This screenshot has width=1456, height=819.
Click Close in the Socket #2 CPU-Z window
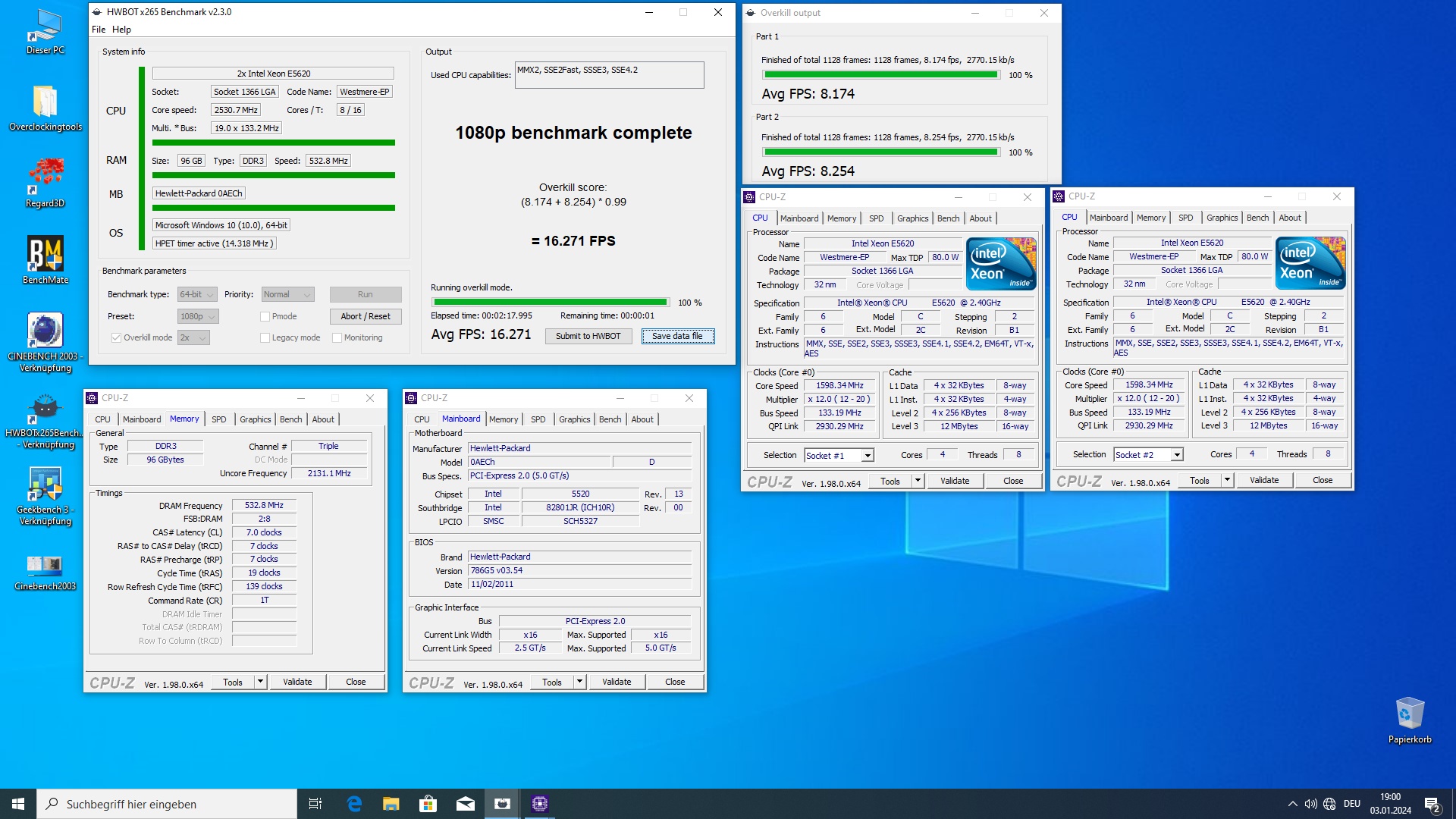(x=1323, y=480)
